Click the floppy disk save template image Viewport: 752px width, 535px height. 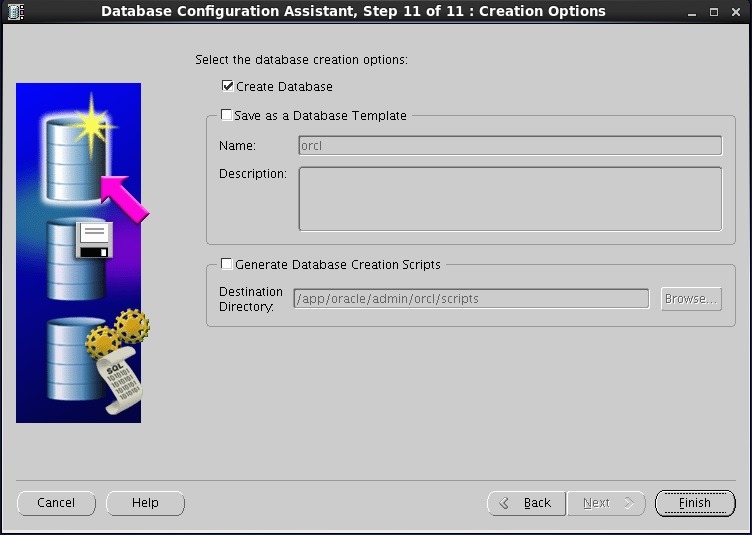point(79,259)
